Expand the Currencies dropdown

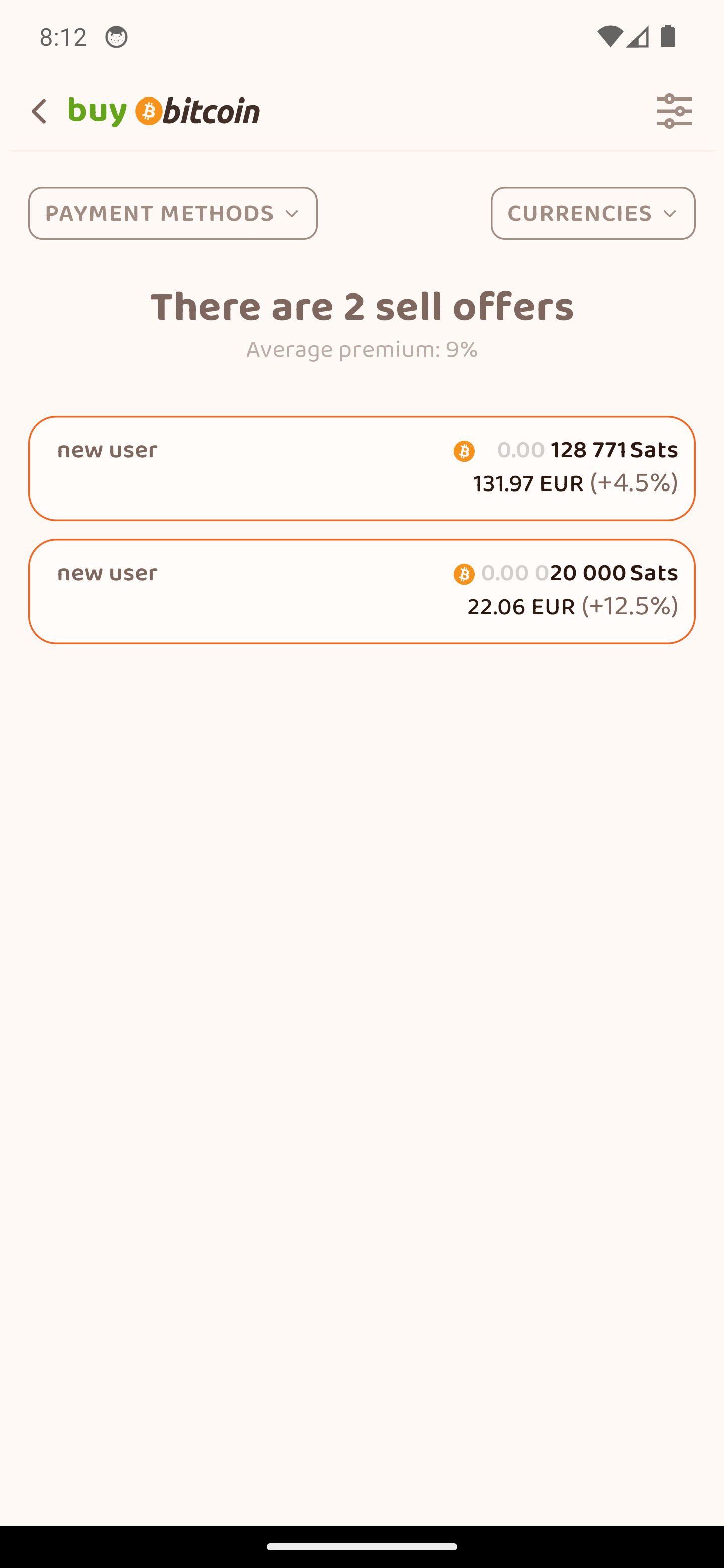[592, 213]
